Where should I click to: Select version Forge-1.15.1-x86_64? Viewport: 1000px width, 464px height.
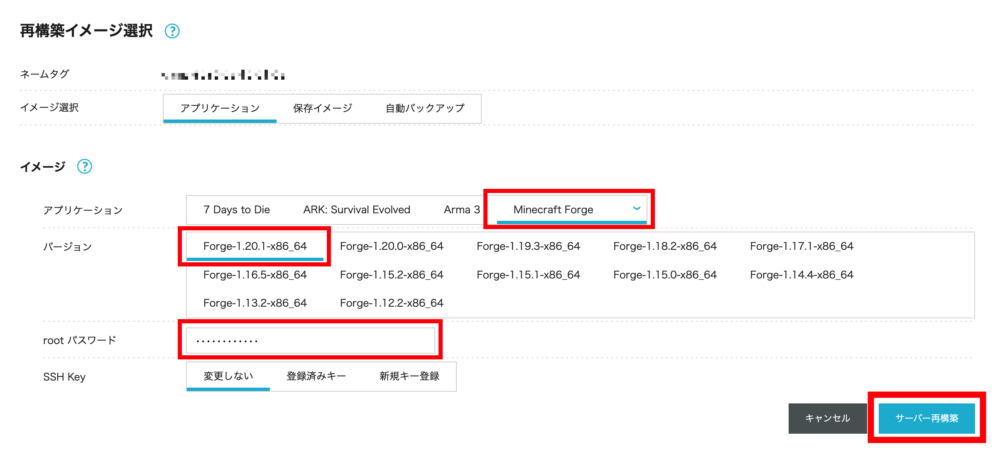click(528, 275)
